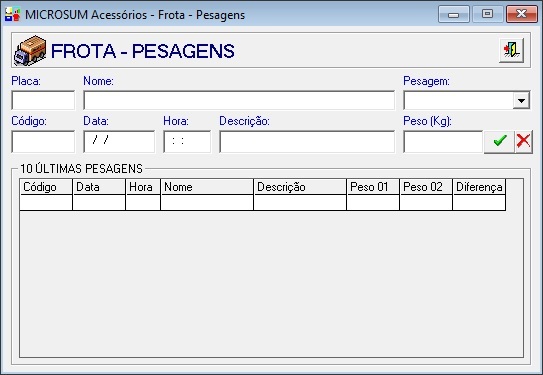The image size is (543, 375).
Task: Open the Pesagem dropdown arrow
Action: point(521,100)
